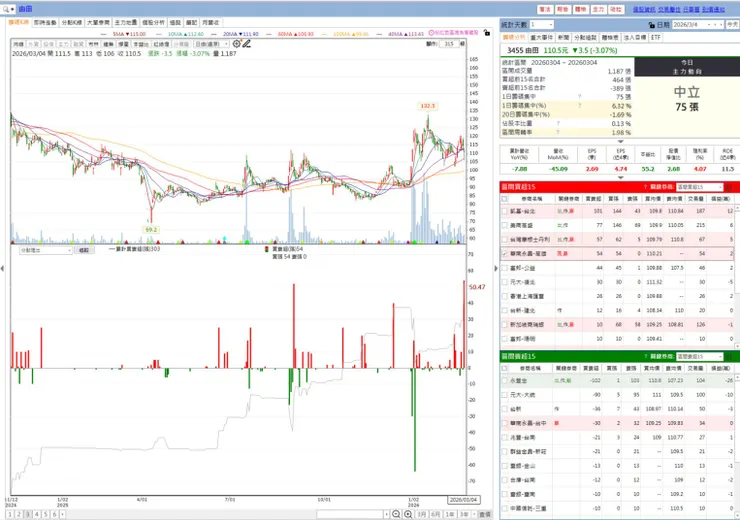Click the zoom out magnifier below the chart
740x520 pixels.
coord(396,514)
